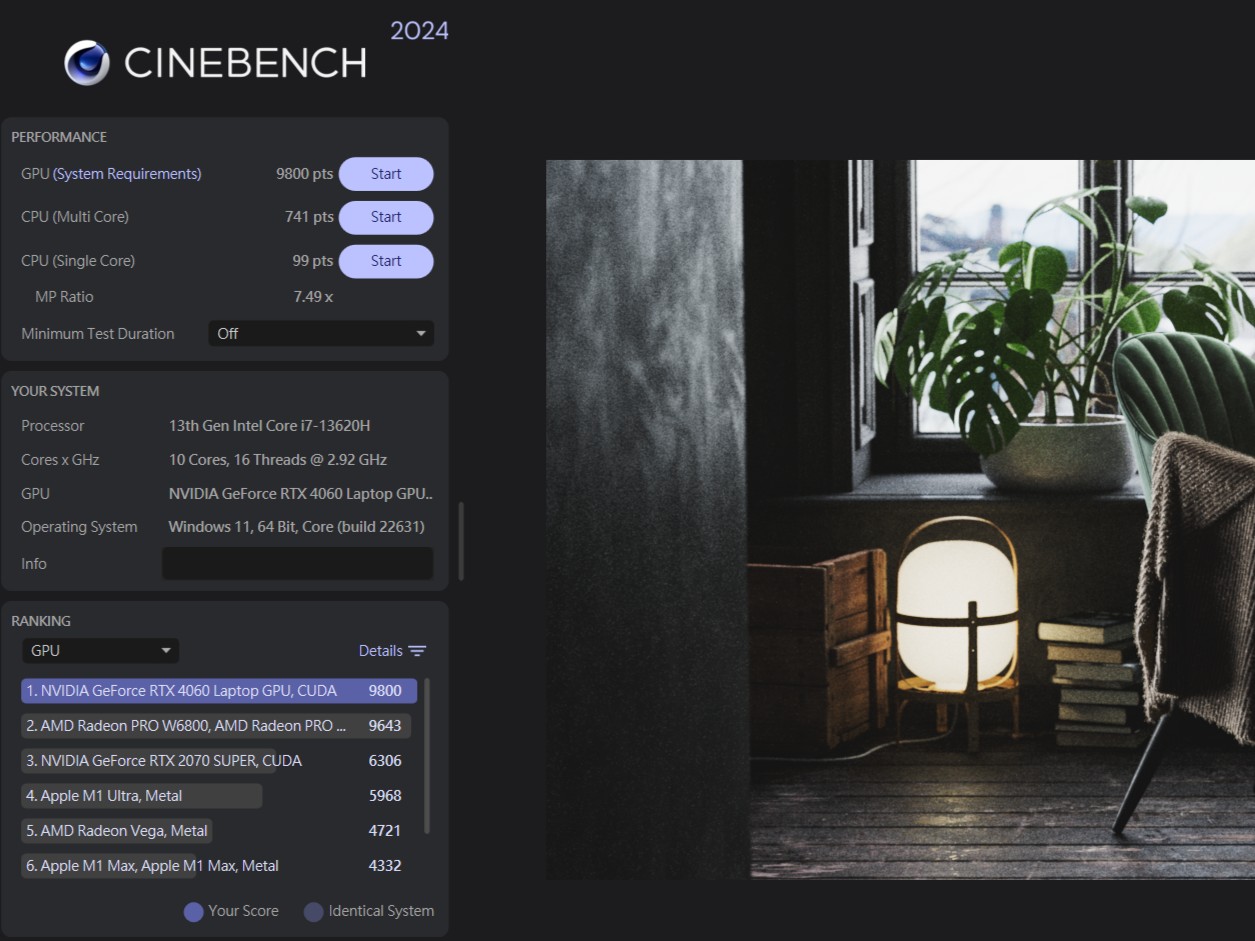The image size is (1255, 941).
Task: Click the processor name i7-13620H text
Action: click(270, 426)
